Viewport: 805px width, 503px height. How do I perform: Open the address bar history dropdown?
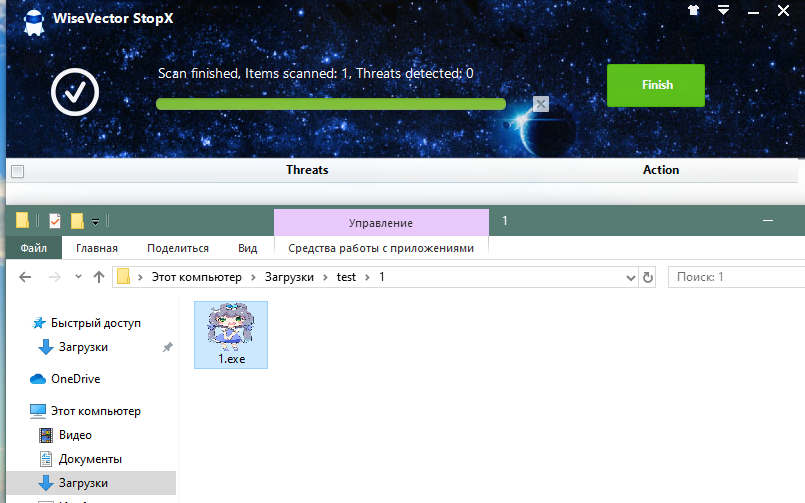[631, 278]
